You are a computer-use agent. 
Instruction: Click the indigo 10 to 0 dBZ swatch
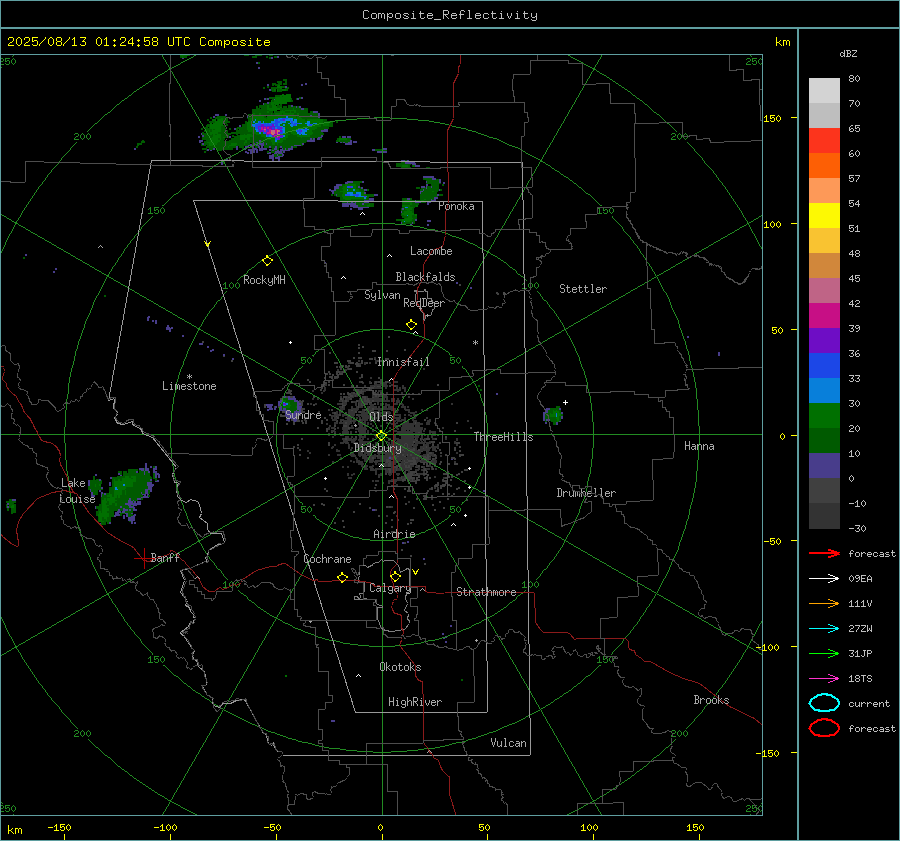[x=824, y=466]
